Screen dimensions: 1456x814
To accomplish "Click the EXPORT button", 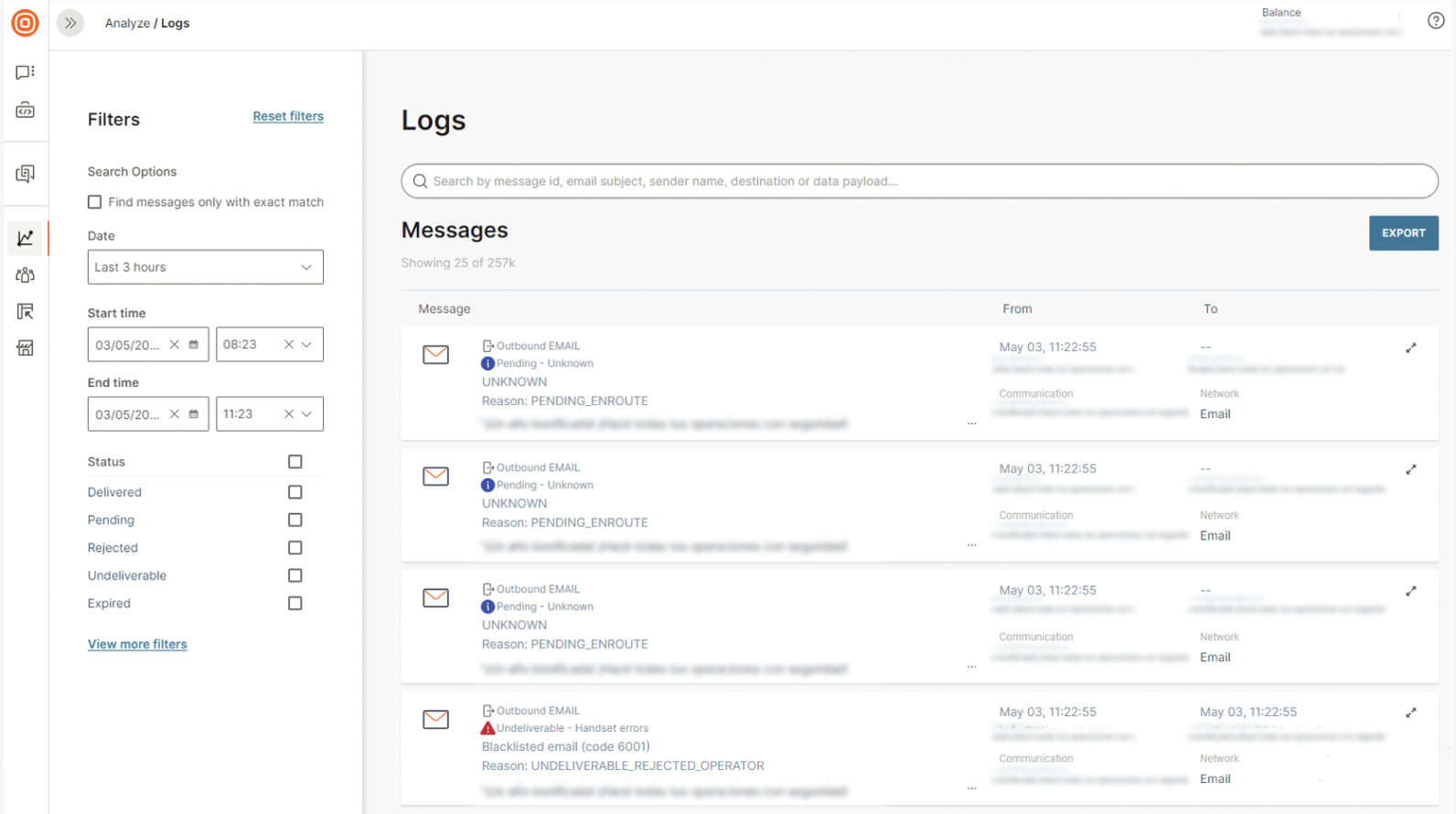I will coord(1403,233).
